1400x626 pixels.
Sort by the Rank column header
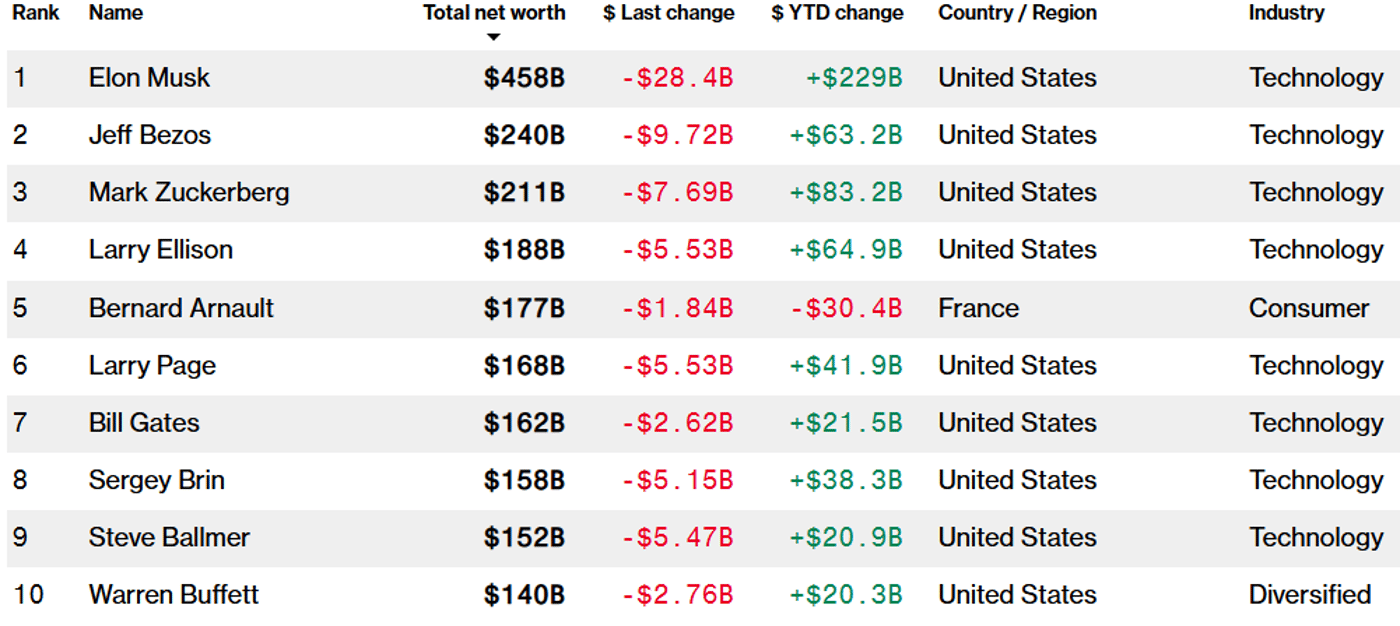35,13
